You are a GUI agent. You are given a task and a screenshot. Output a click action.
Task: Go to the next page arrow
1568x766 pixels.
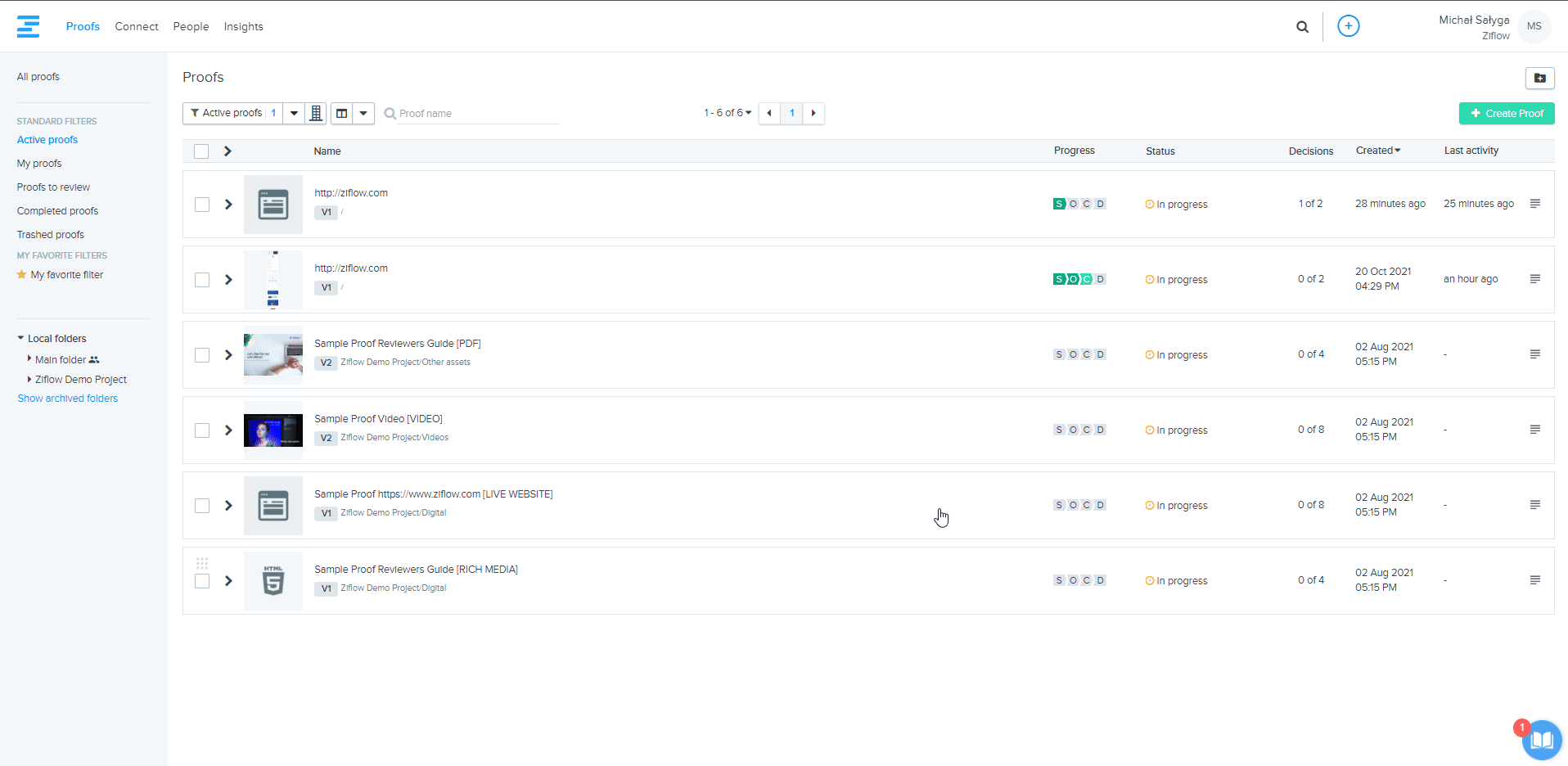click(x=813, y=113)
